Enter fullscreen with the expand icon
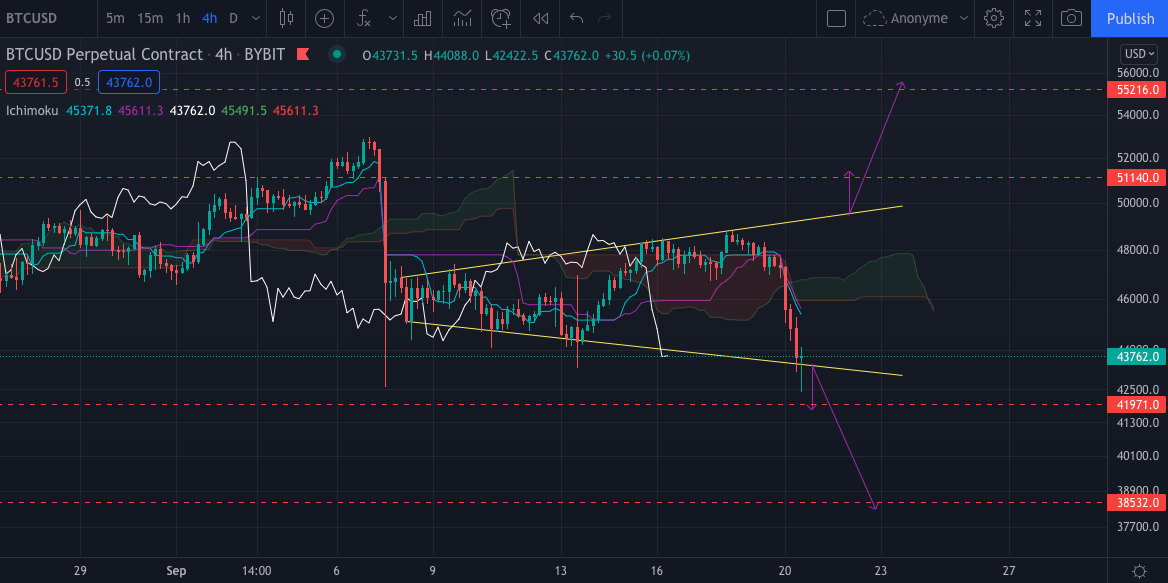The width and height of the screenshot is (1168, 583). point(1032,18)
